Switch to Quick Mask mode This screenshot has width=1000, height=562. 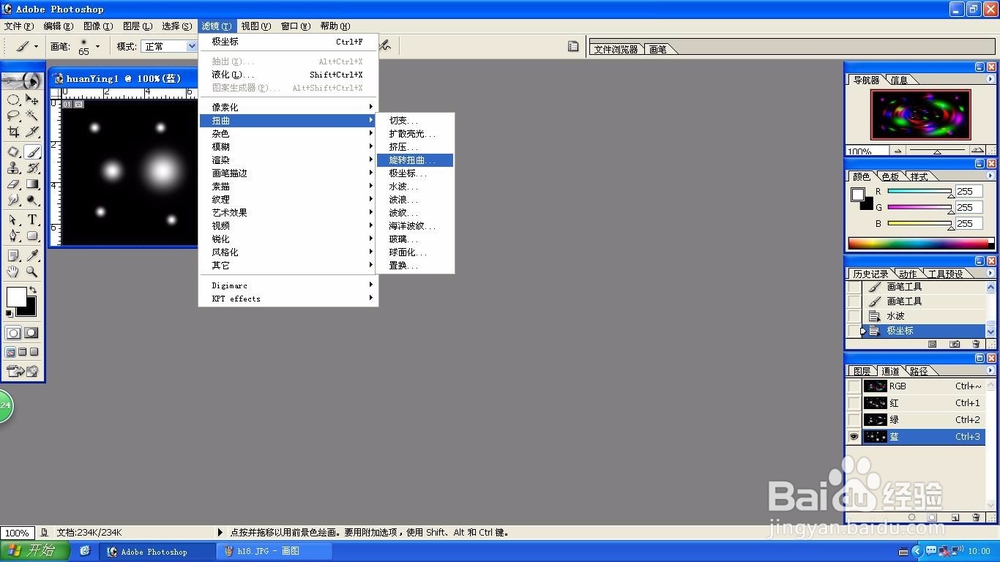coord(31,333)
